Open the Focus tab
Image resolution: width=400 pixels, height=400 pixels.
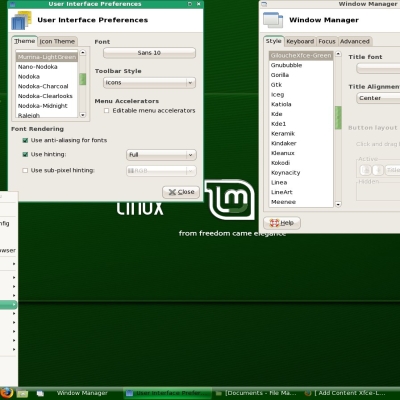[327, 41]
